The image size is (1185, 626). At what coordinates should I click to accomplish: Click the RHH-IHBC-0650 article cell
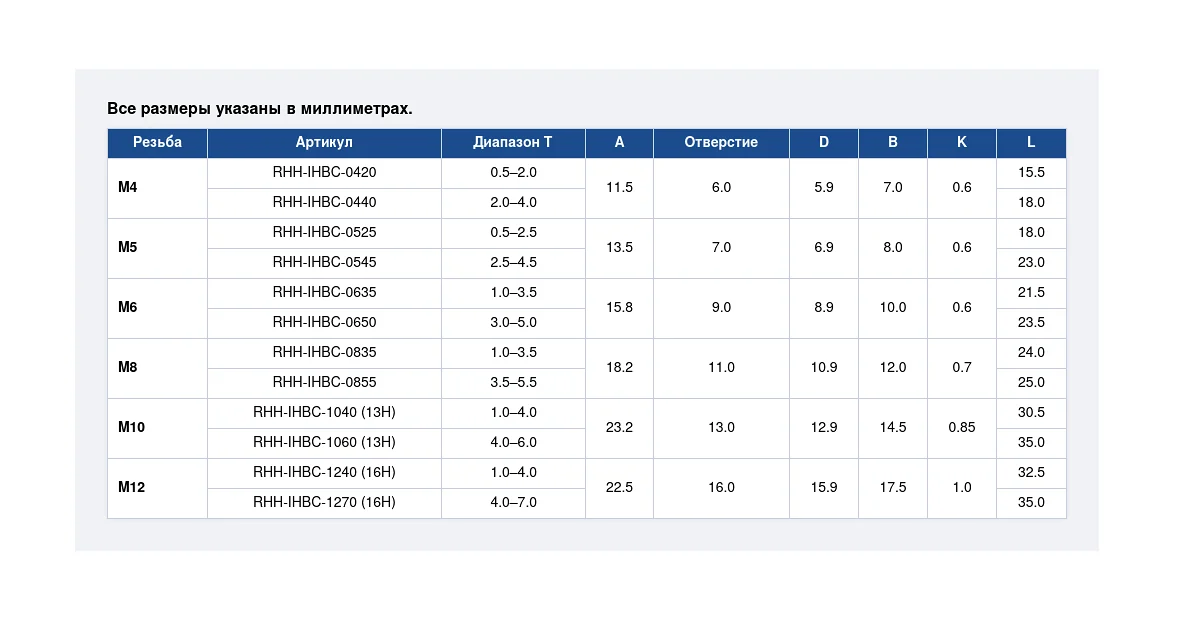coord(324,322)
